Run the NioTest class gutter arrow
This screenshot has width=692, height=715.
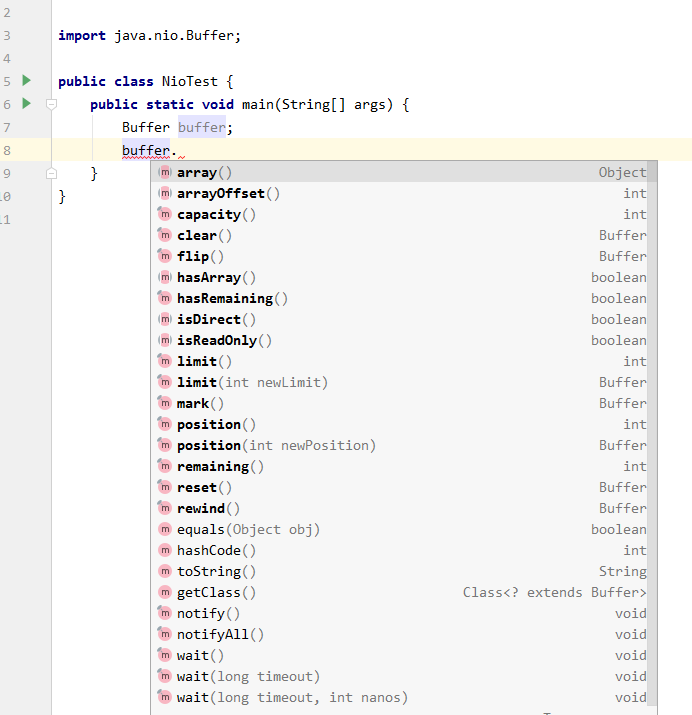point(26,81)
